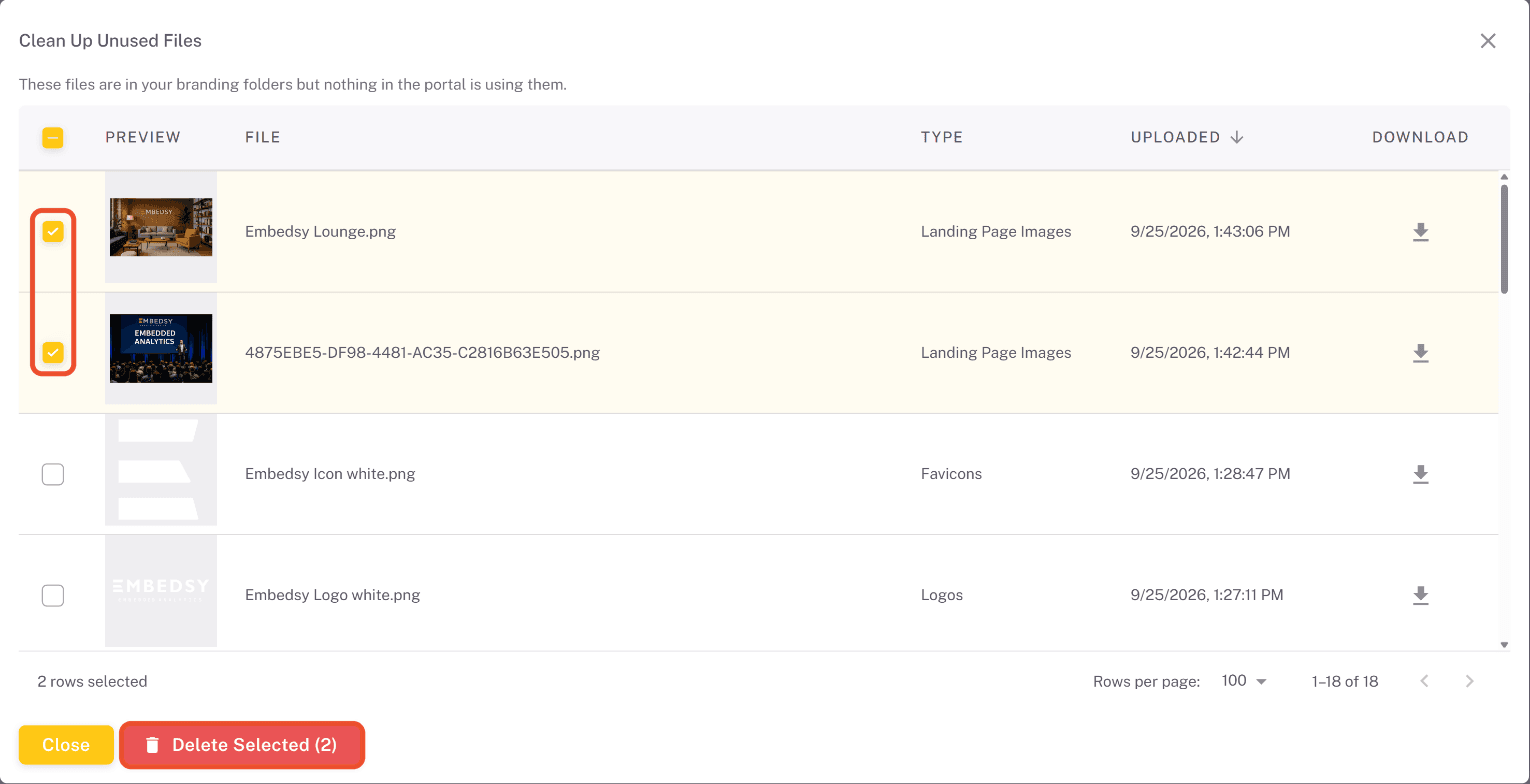This screenshot has height=784, width=1530.
Task: Sort by the Uploaded column header
Action: (1176, 137)
